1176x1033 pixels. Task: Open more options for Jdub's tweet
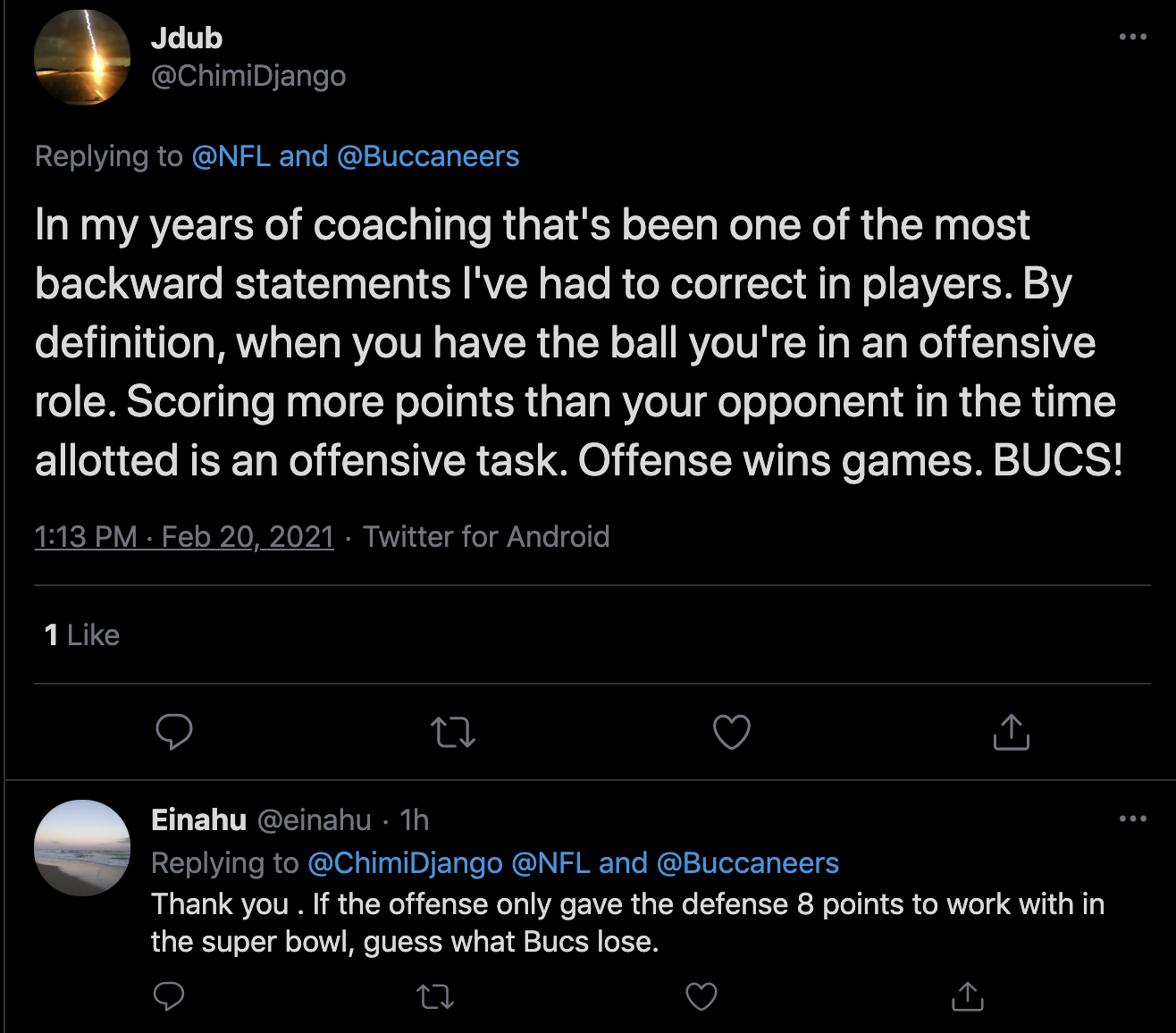tap(1132, 38)
